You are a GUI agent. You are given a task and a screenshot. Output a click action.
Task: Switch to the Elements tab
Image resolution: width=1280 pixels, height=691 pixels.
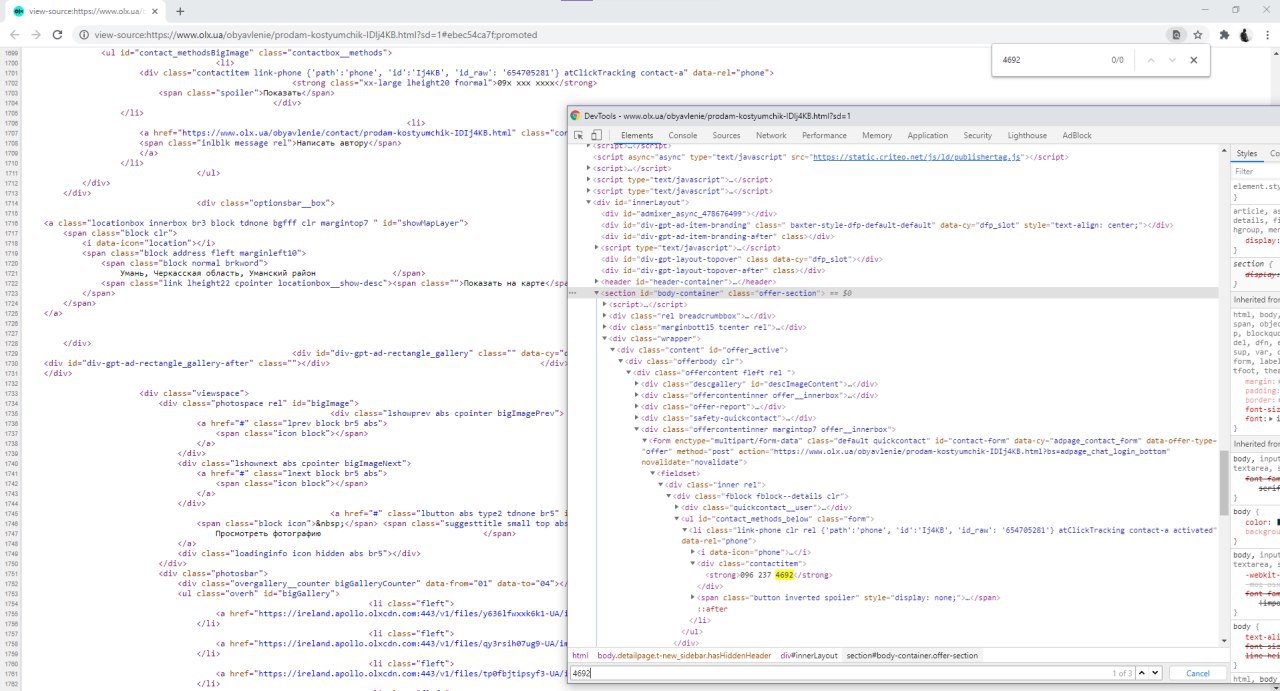(x=637, y=135)
